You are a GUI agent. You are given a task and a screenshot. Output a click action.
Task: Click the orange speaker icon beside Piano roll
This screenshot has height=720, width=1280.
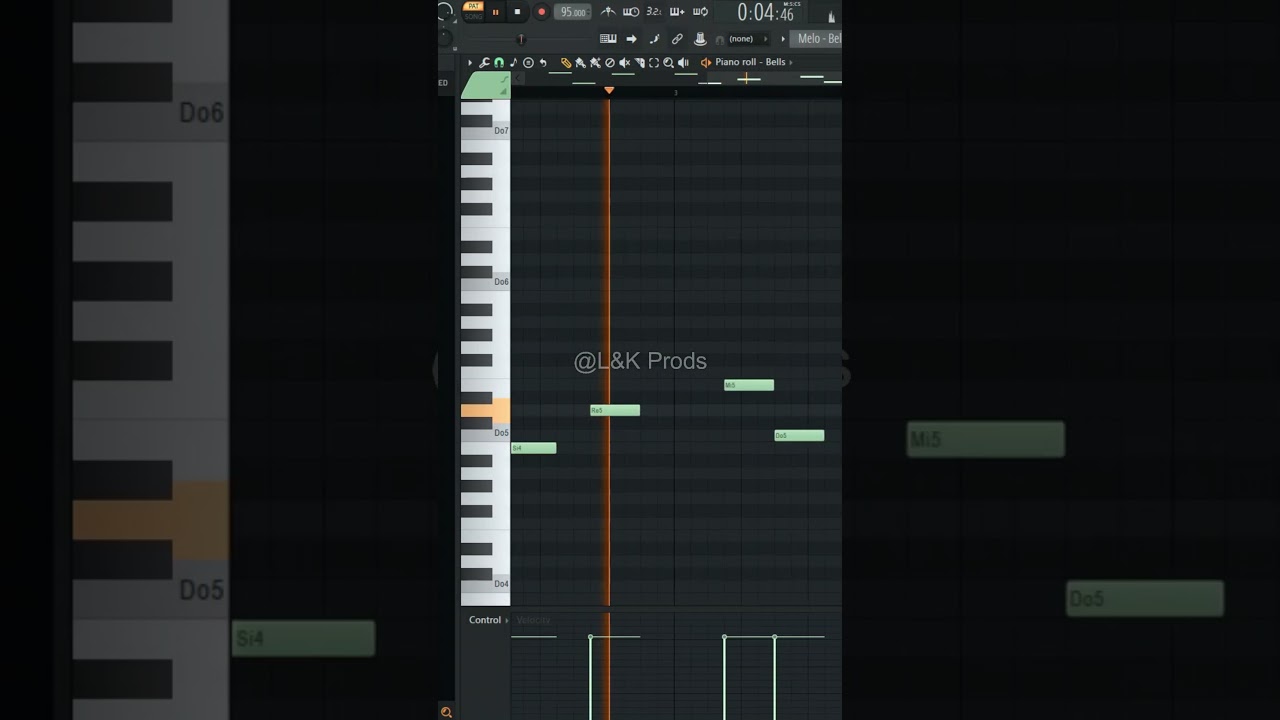coord(706,62)
